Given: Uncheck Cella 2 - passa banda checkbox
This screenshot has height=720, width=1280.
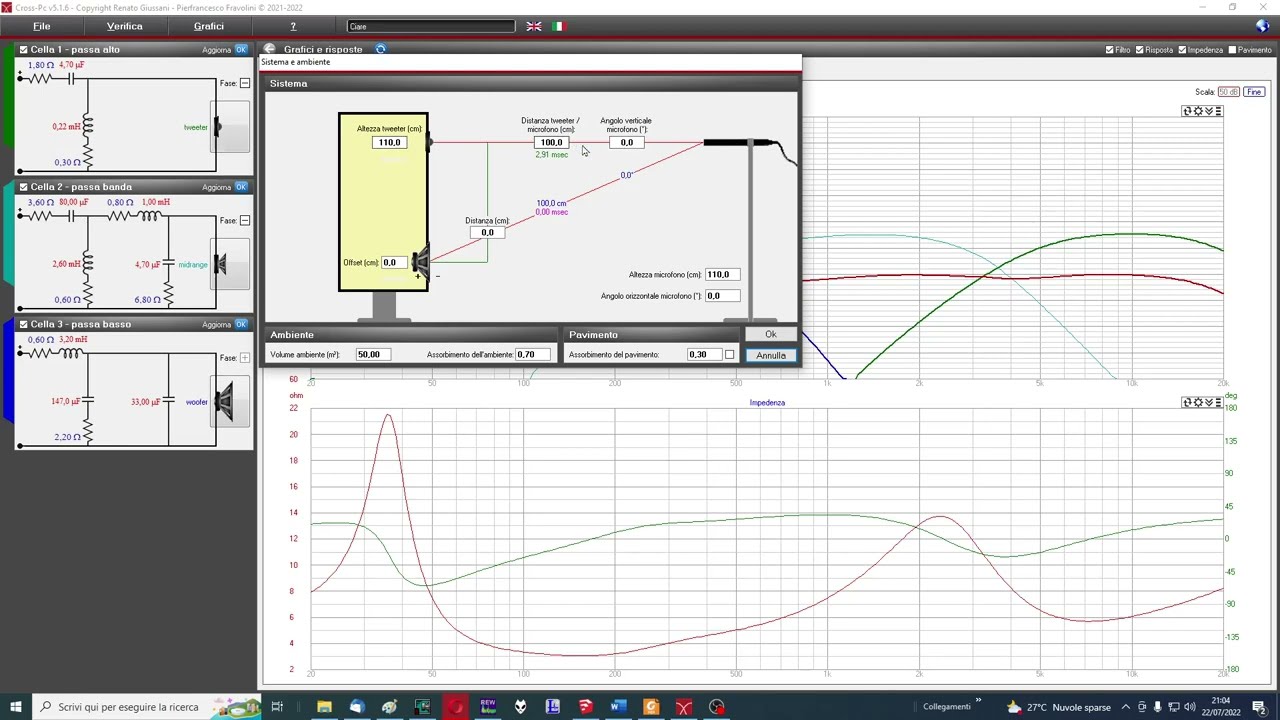Looking at the screenshot, I should click(24, 186).
